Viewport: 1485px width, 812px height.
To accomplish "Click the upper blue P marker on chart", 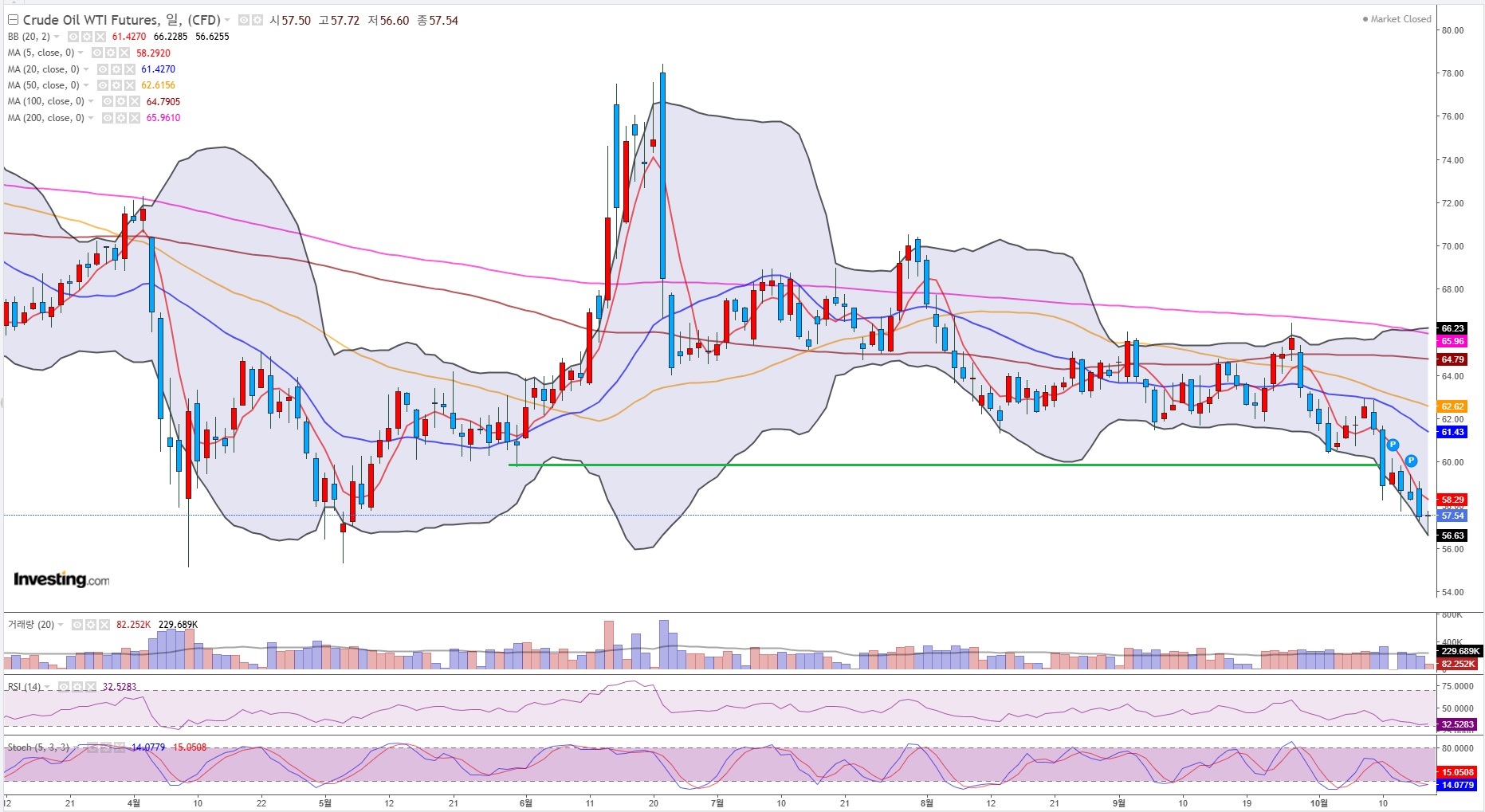I will click(1393, 445).
